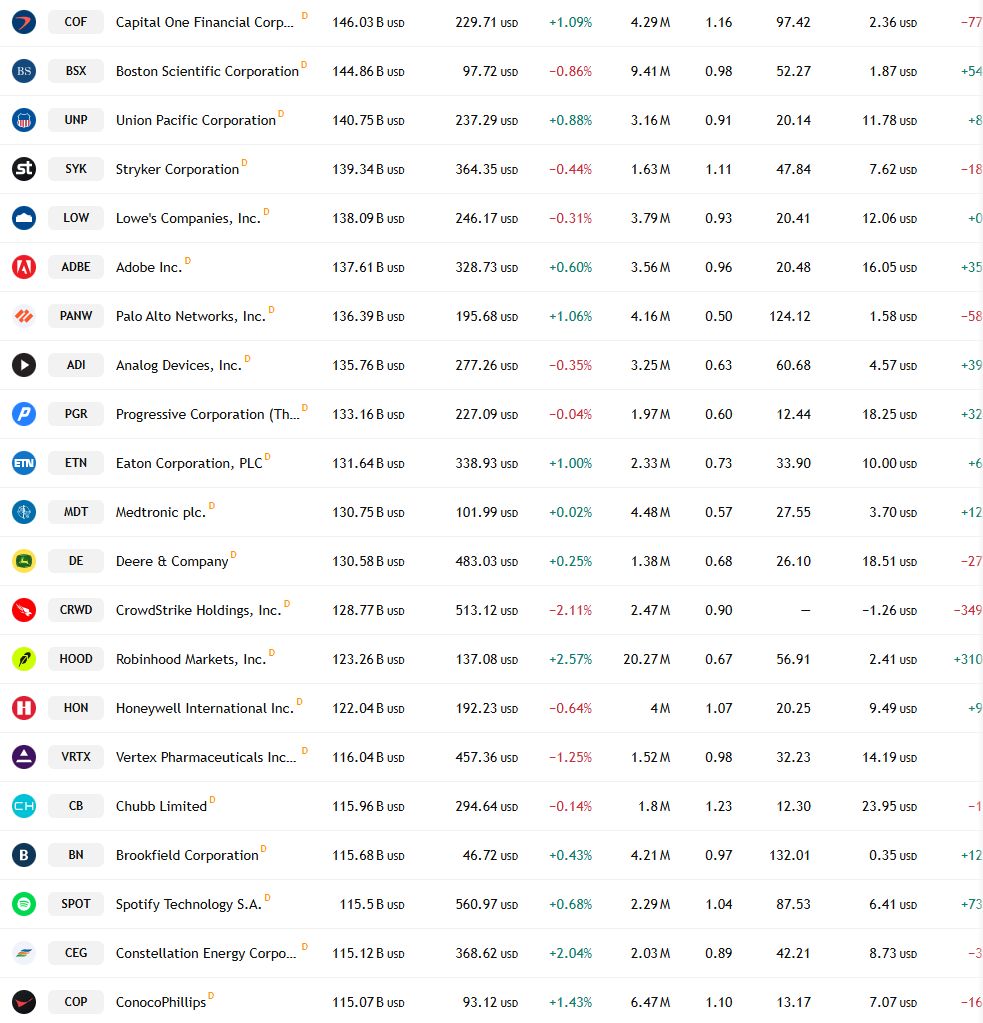The image size is (983, 1023).
Task: Open the COF ticker symbol badge
Action: coord(76,22)
